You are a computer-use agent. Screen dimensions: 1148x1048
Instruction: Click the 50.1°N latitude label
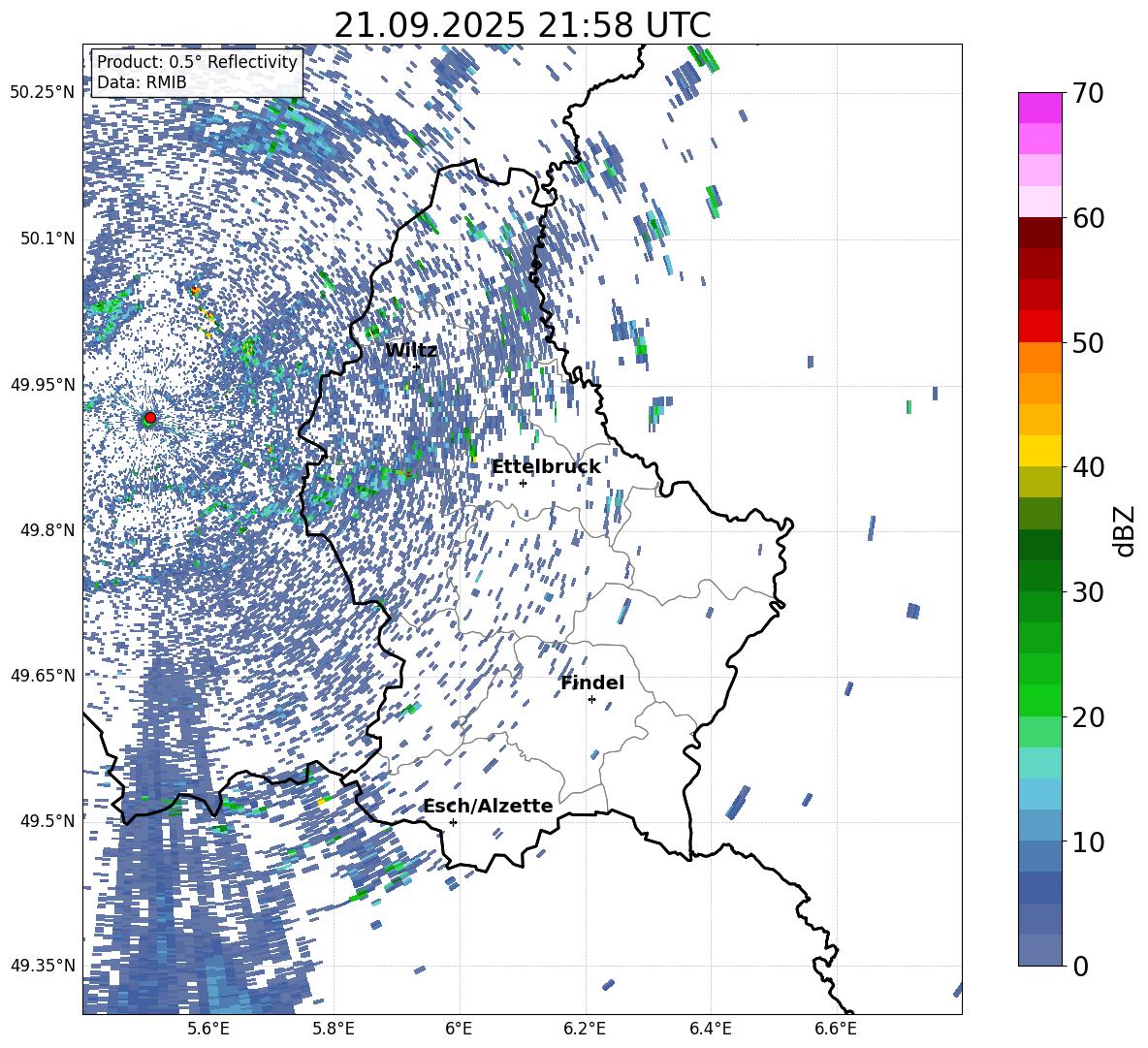click(x=47, y=238)
